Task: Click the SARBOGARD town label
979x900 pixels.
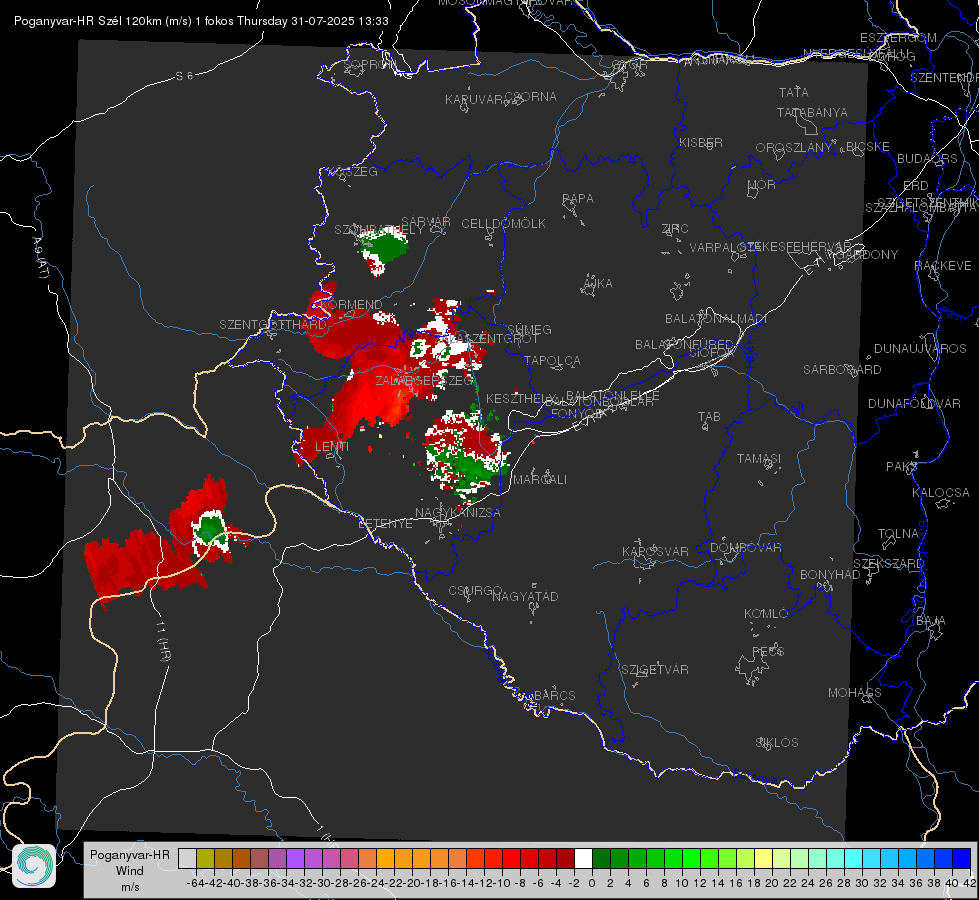Action: pos(842,370)
